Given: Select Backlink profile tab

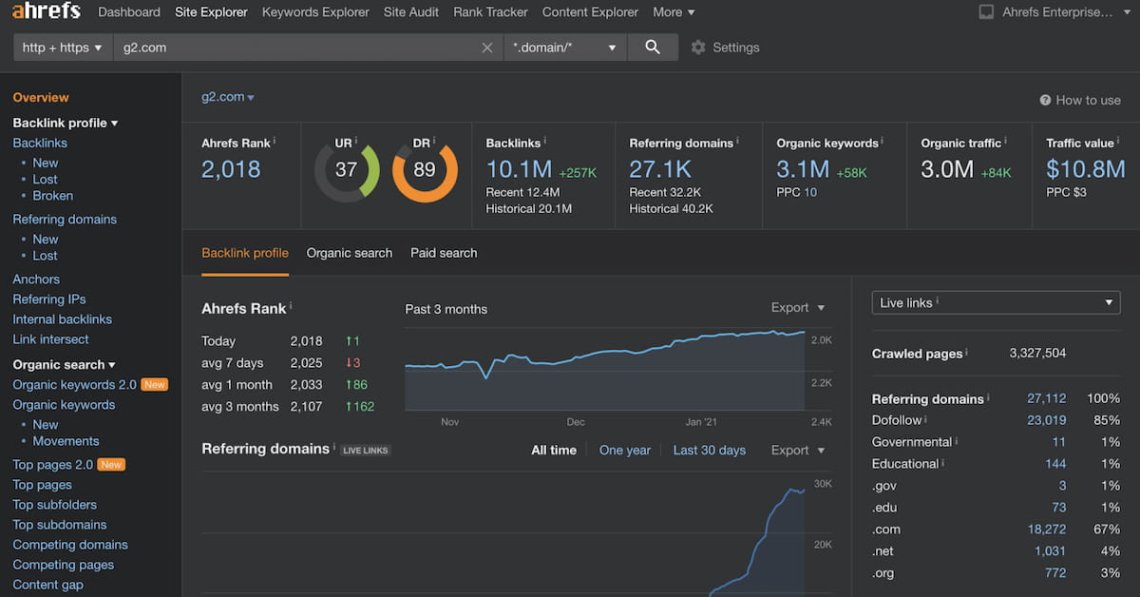Looking at the screenshot, I should [245, 253].
